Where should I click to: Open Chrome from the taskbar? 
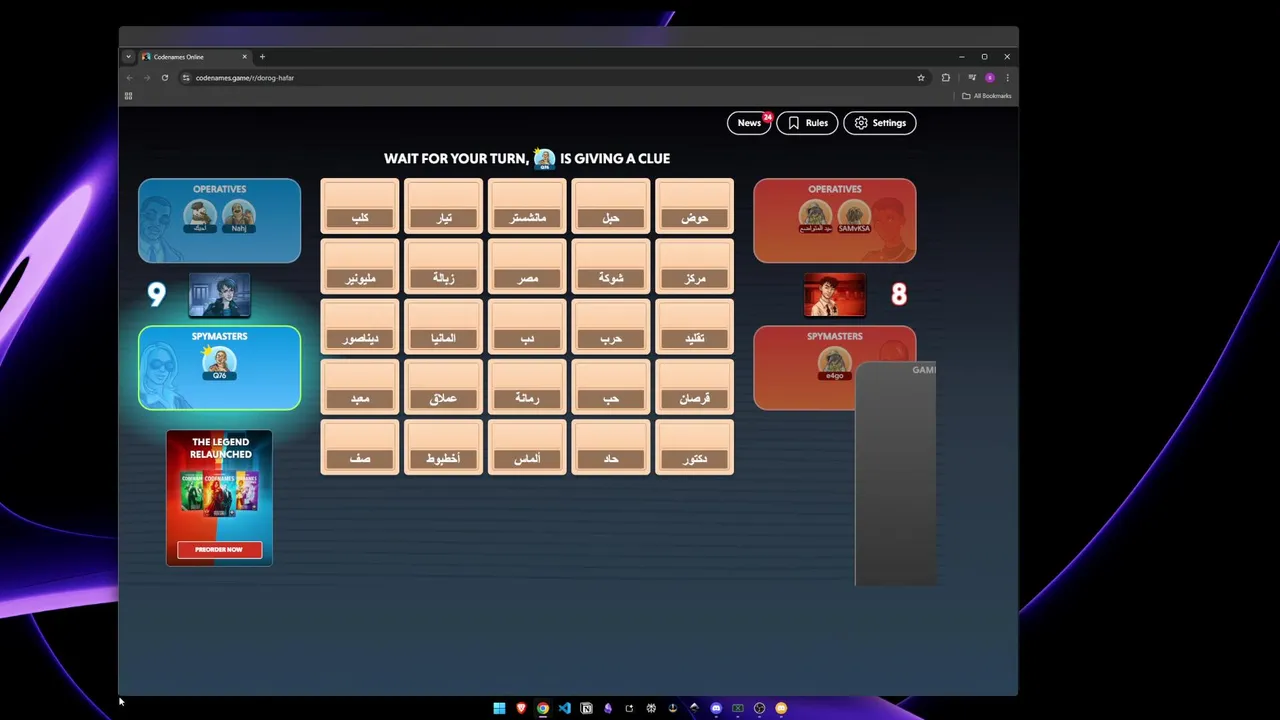pos(543,708)
